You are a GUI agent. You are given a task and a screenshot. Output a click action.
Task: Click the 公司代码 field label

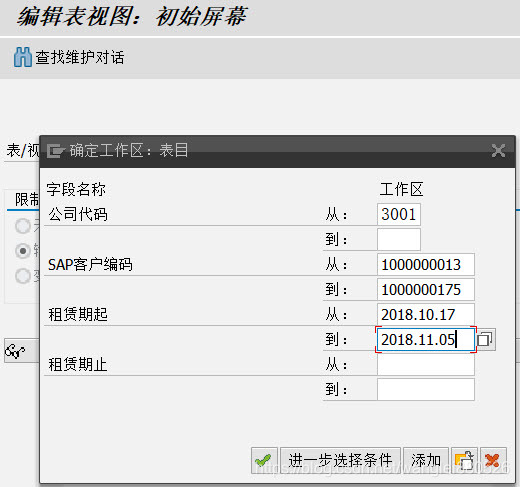(78, 214)
